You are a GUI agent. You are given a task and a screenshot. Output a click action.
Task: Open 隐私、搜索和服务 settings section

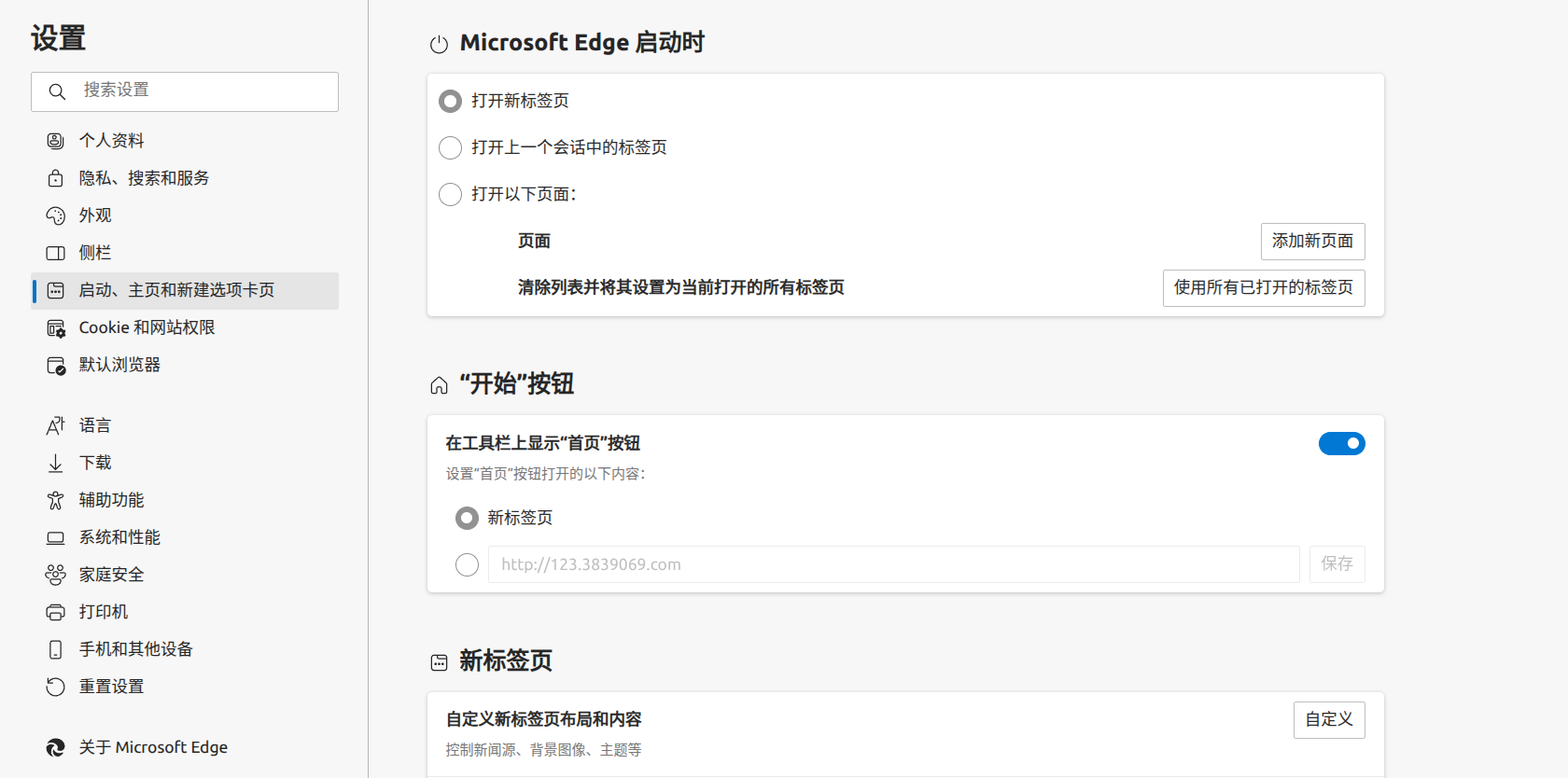[185, 178]
